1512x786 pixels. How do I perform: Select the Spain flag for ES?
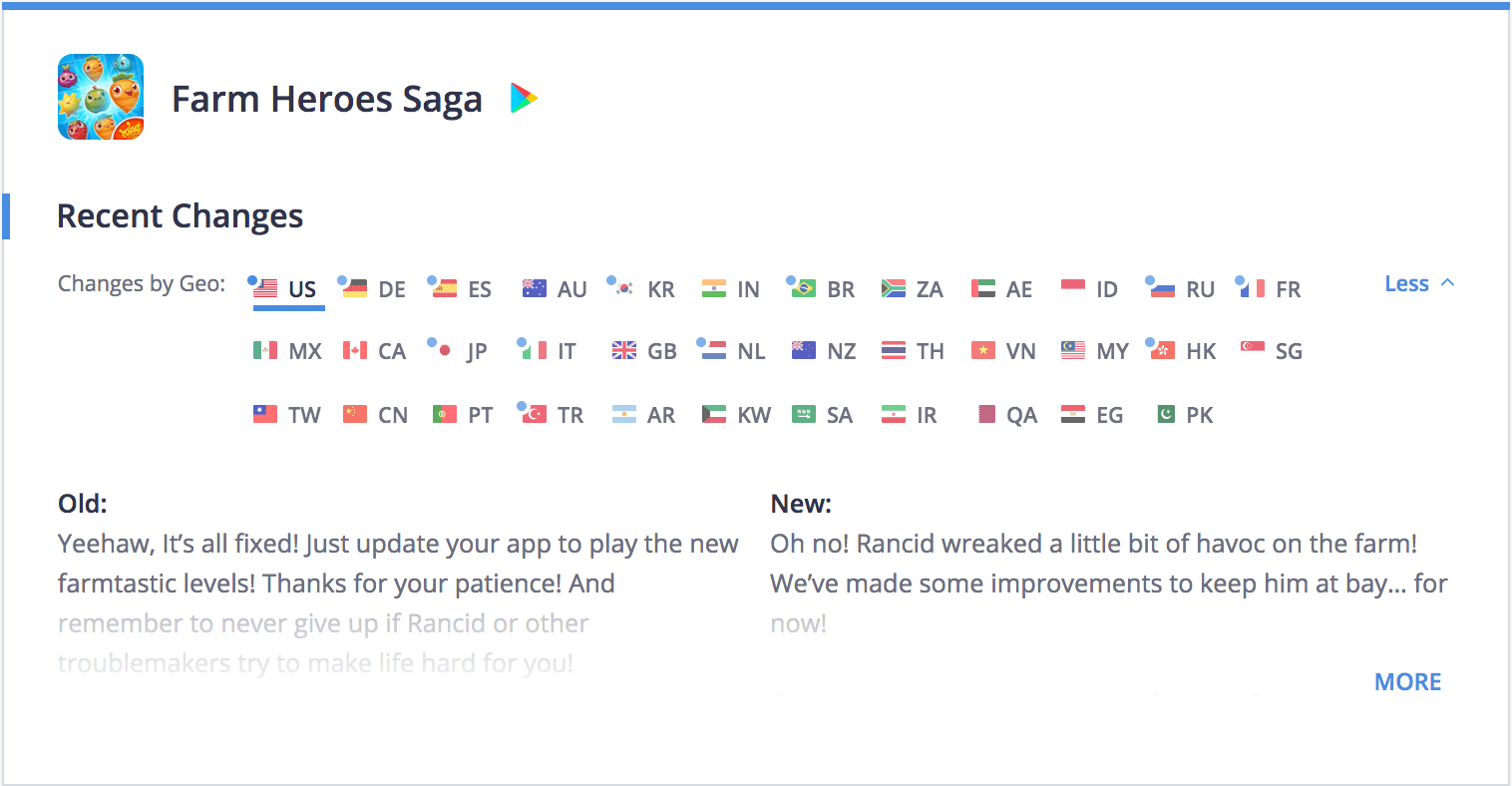pos(445,289)
